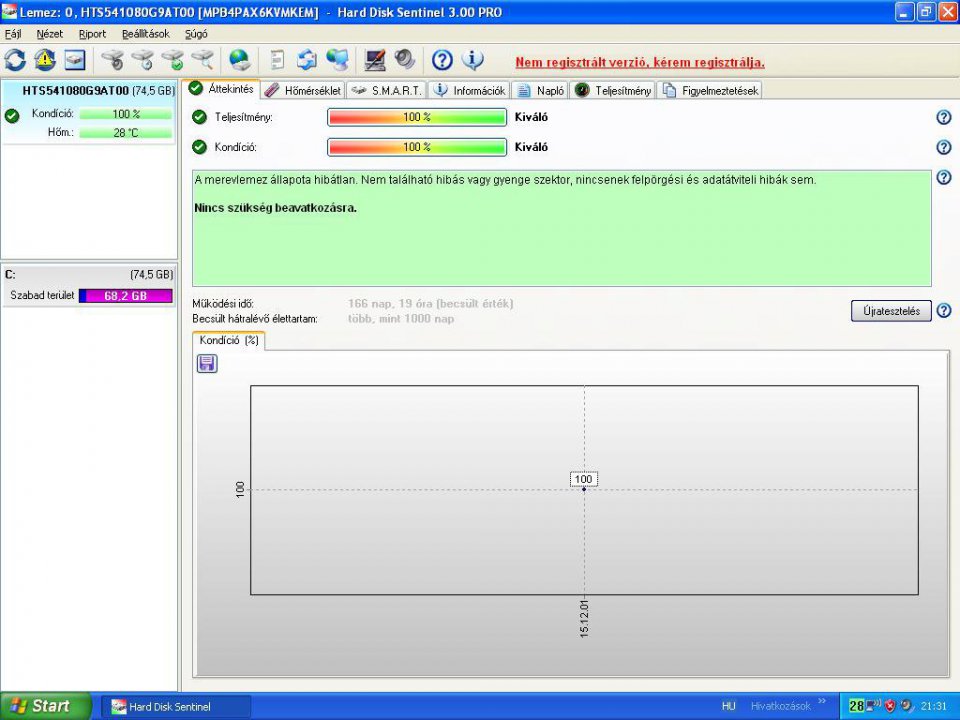This screenshot has width=960, height=720.
Task: Click the 100 data point label on chart
Action: click(x=583, y=479)
